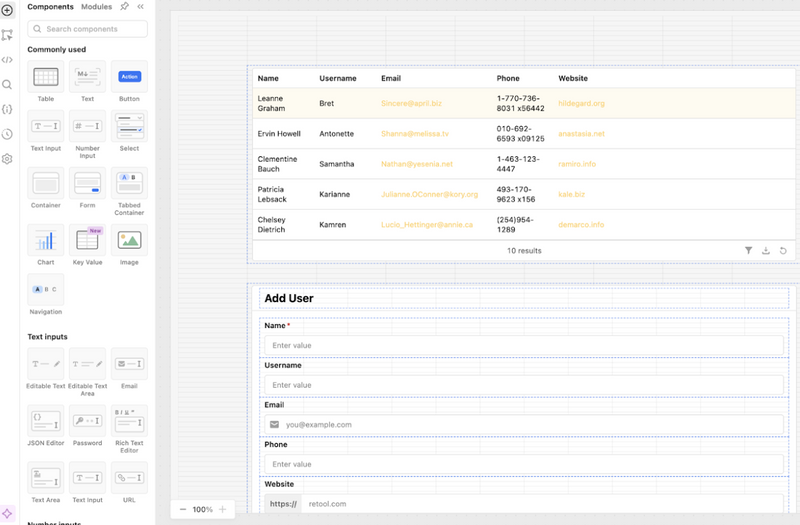Collapse the Components panel with chevrons
Image resolution: width=800 pixels, height=525 pixels.
click(x=140, y=7)
